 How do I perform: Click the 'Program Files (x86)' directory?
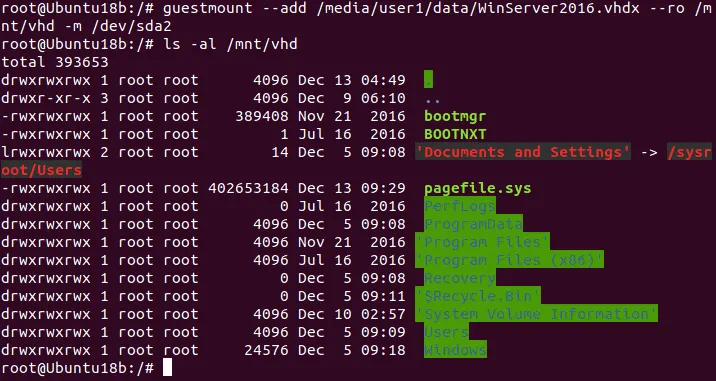[509, 260]
